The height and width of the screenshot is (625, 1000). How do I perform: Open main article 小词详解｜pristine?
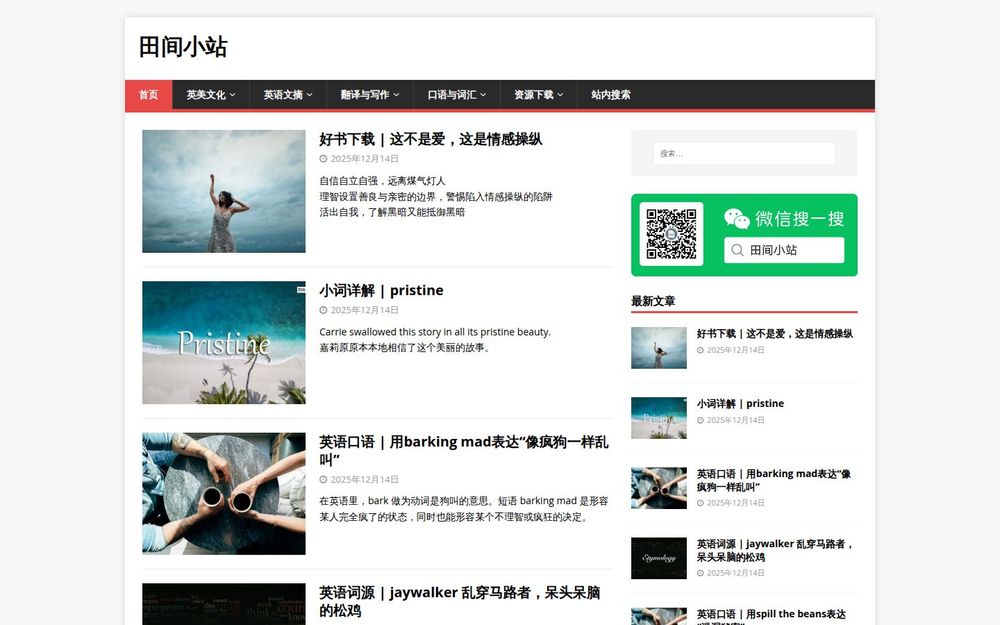coord(381,290)
